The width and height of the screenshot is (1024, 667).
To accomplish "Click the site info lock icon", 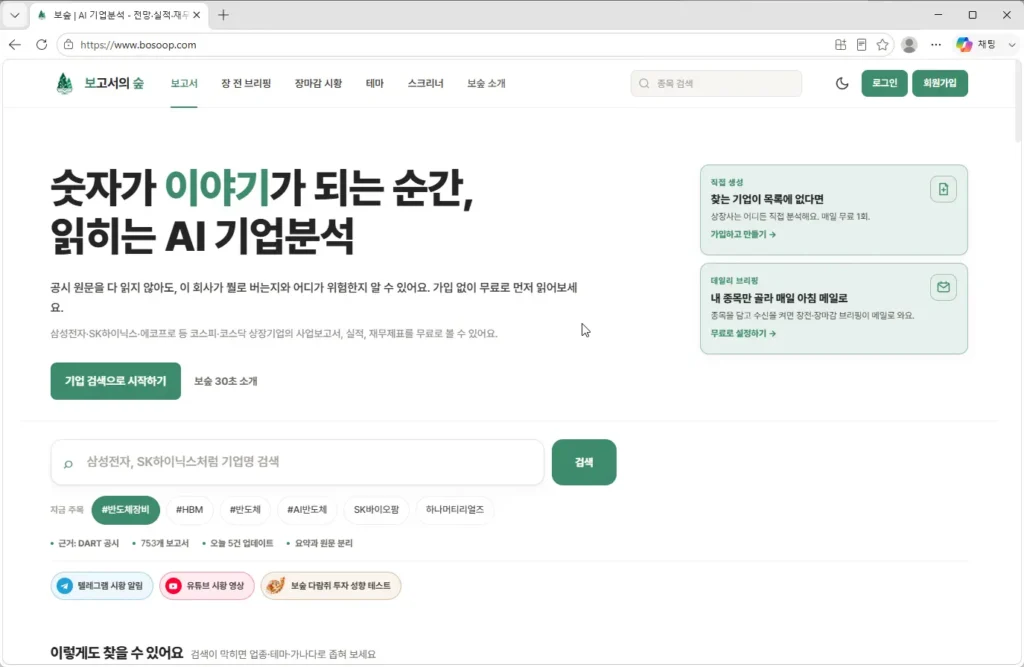I will [69, 44].
